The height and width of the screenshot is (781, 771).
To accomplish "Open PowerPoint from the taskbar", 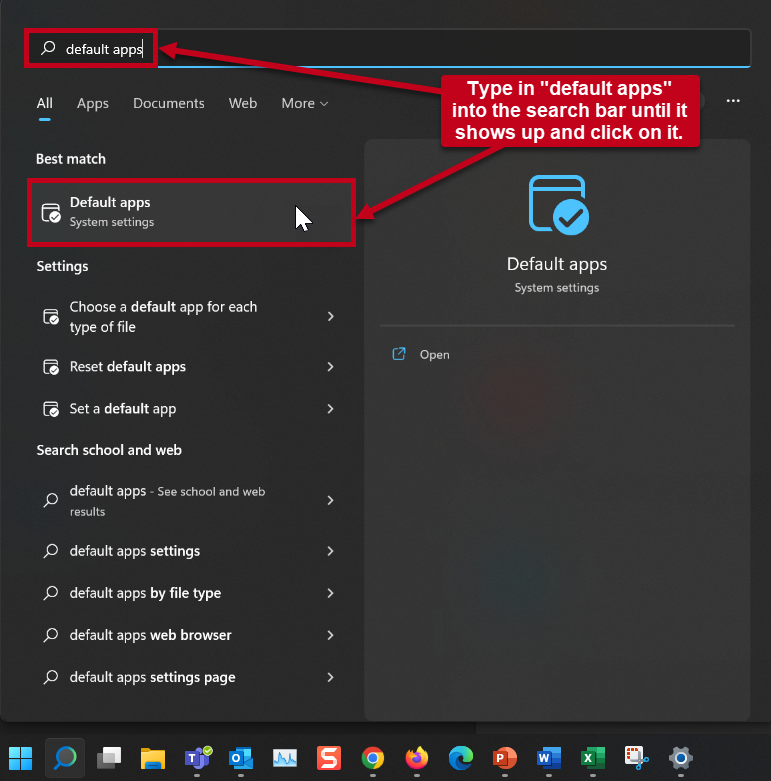I will point(505,758).
